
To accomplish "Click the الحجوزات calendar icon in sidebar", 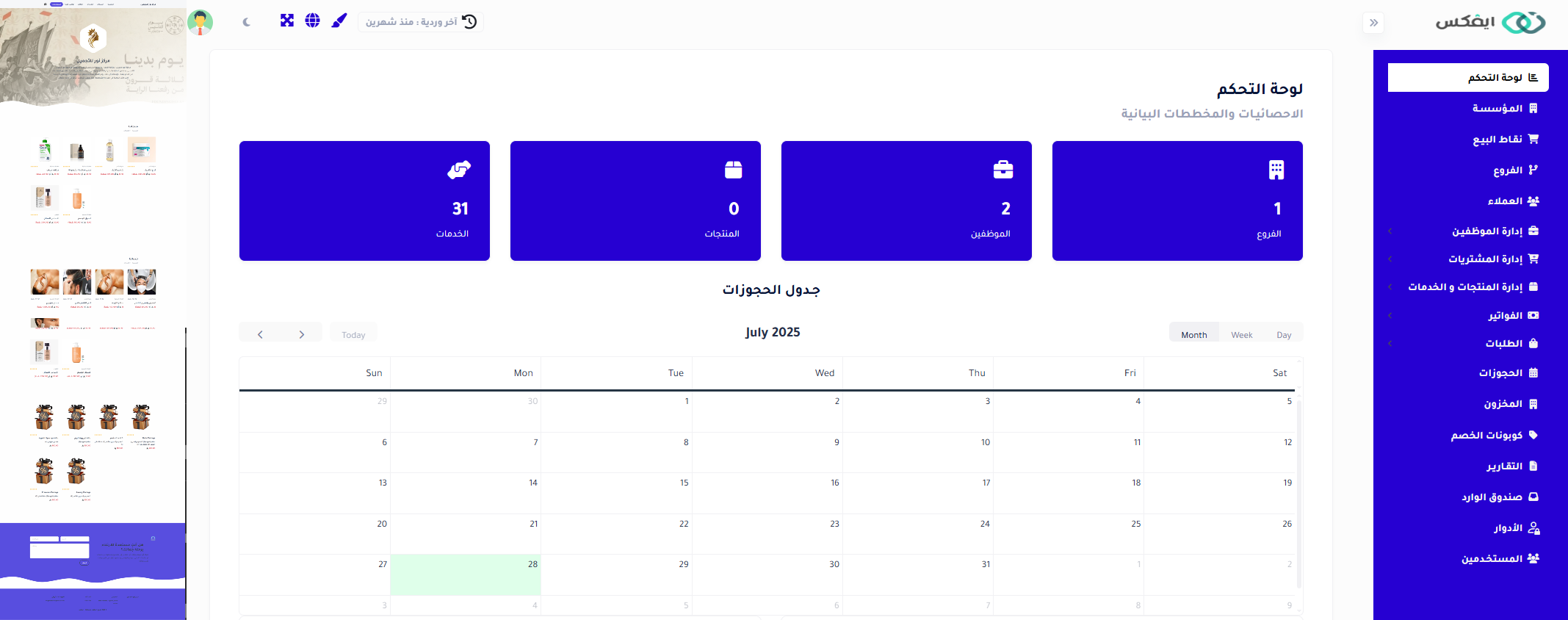I will pyautogui.click(x=1533, y=373).
